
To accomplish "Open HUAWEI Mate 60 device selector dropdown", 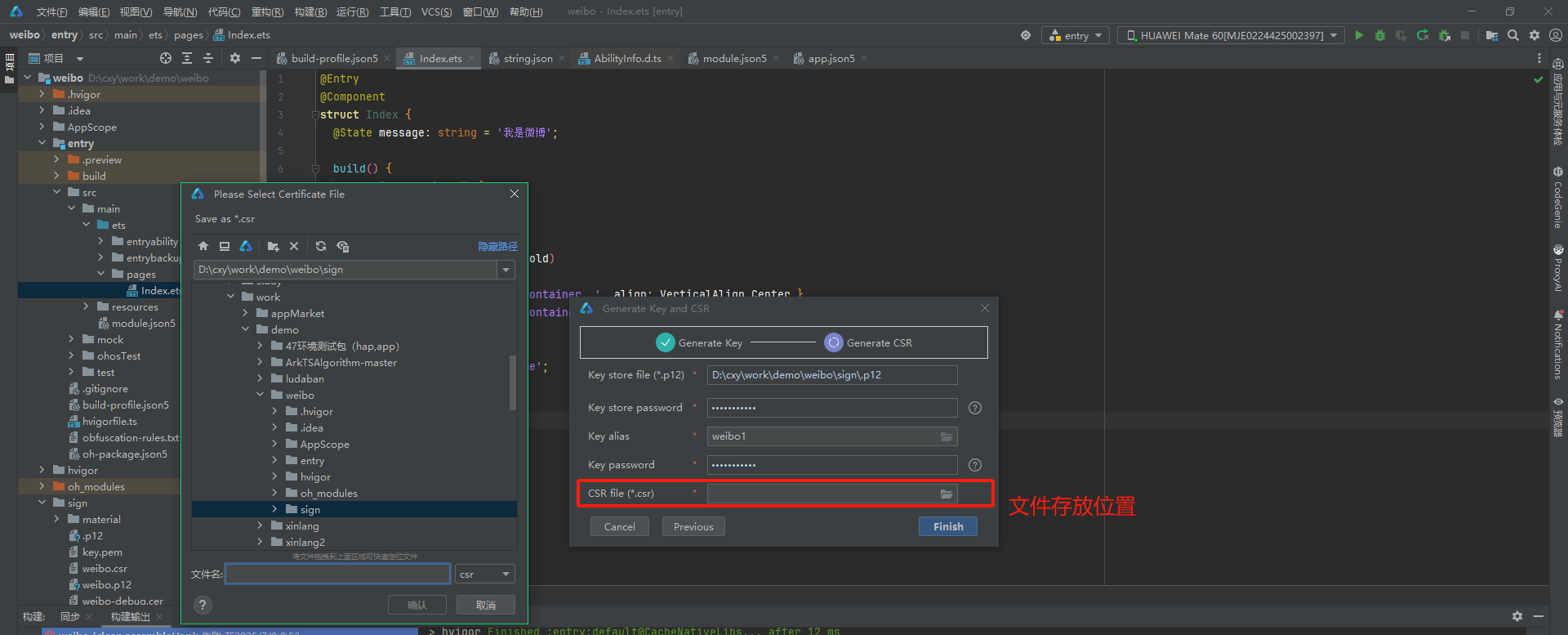I will click(x=1232, y=35).
